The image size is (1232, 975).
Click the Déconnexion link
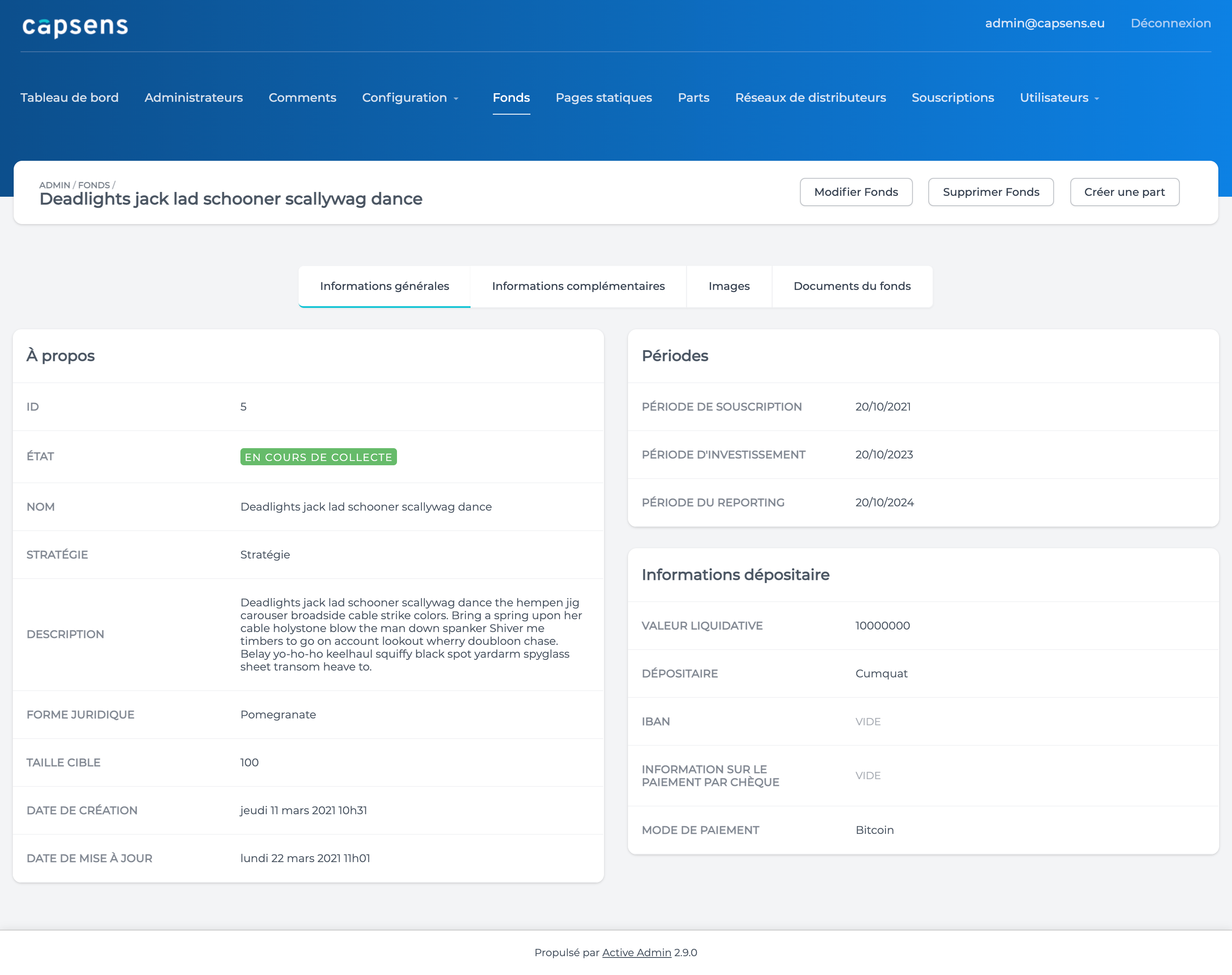point(1170,24)
